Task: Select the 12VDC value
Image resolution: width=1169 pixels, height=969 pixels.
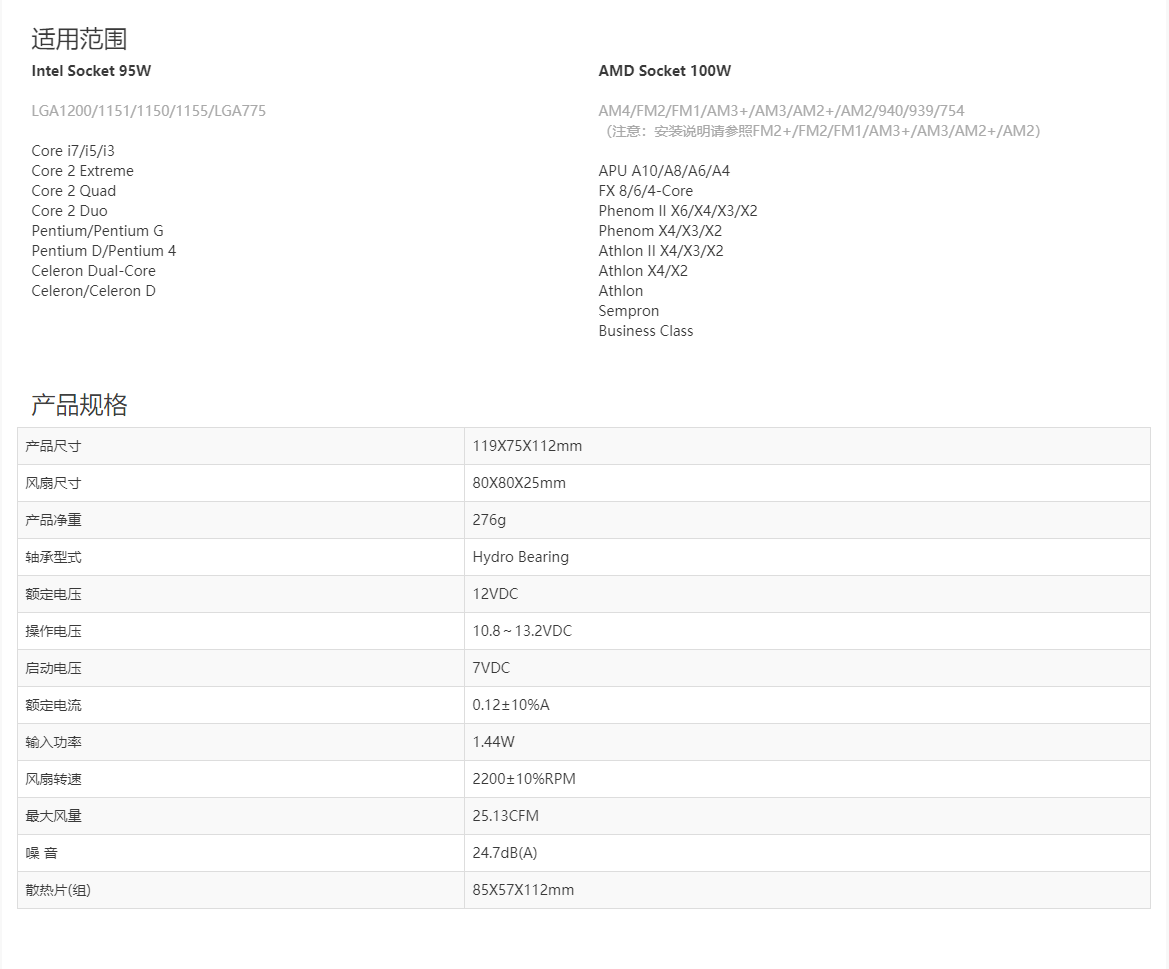Action: 495,594
